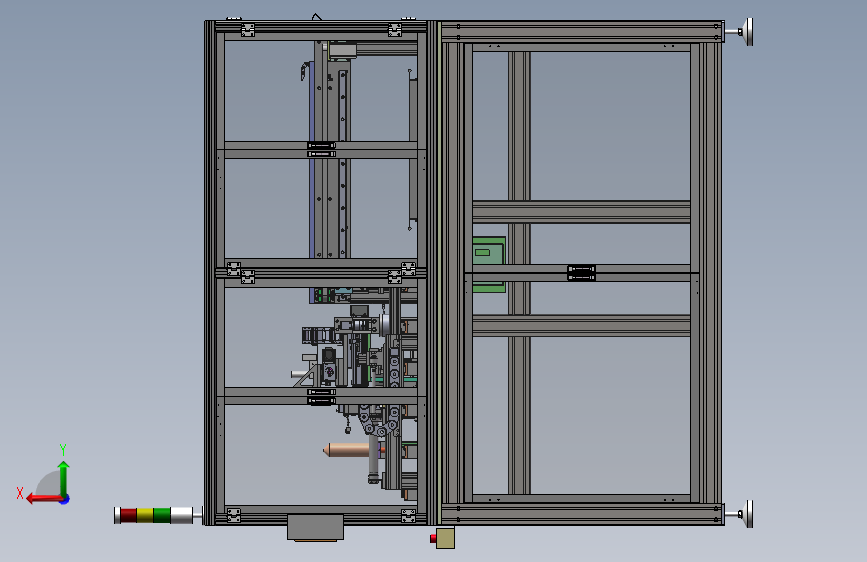The width and height of the screenshot is (867, 562).
Task: Pick the upper black latch on left frame
Action: tap(321, 149)
